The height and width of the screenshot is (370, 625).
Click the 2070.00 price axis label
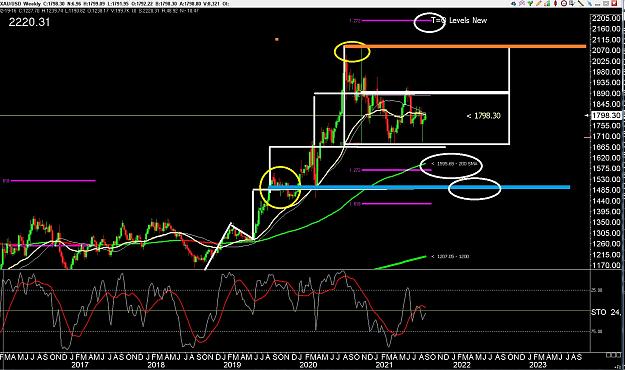[606, 51]
